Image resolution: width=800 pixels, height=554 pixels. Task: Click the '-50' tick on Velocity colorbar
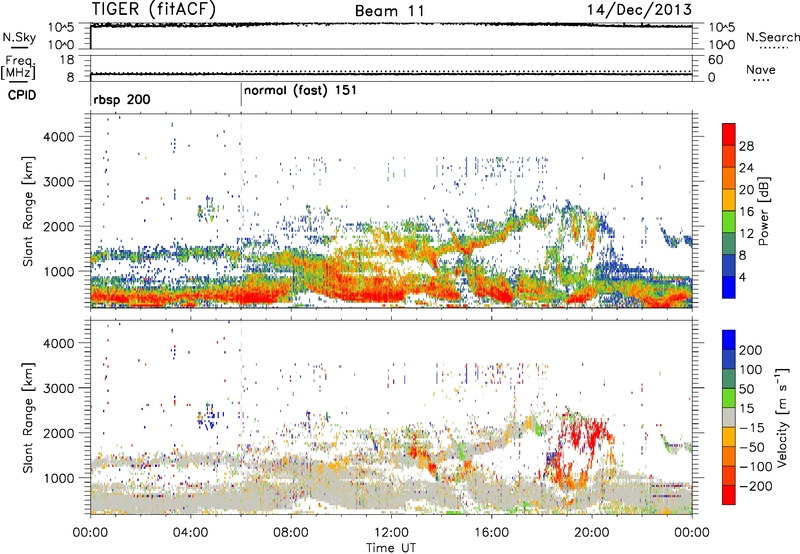click(x=752, y=447)
